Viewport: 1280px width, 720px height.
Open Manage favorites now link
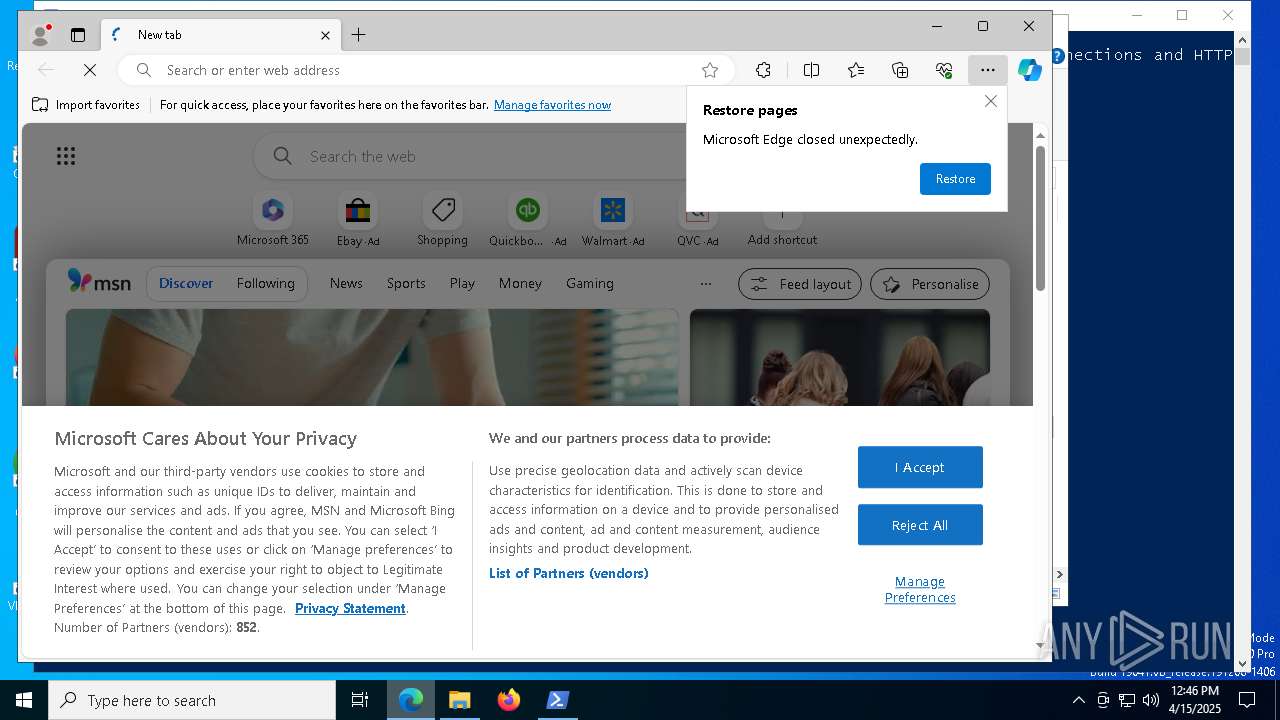pyautogui.click(x=552, y=105)
